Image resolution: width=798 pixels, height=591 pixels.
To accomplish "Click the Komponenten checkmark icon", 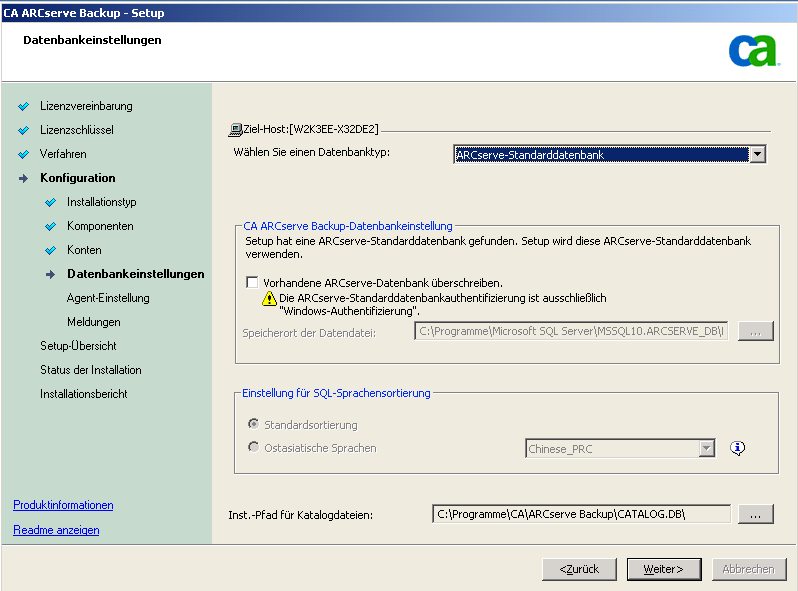I will [x=50, y=226].
